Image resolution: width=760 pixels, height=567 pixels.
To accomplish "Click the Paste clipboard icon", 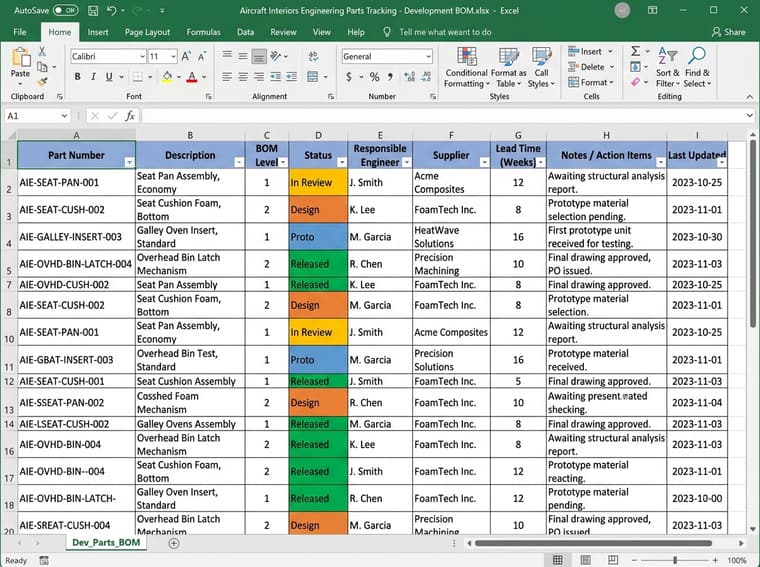I will coord(20,57).
